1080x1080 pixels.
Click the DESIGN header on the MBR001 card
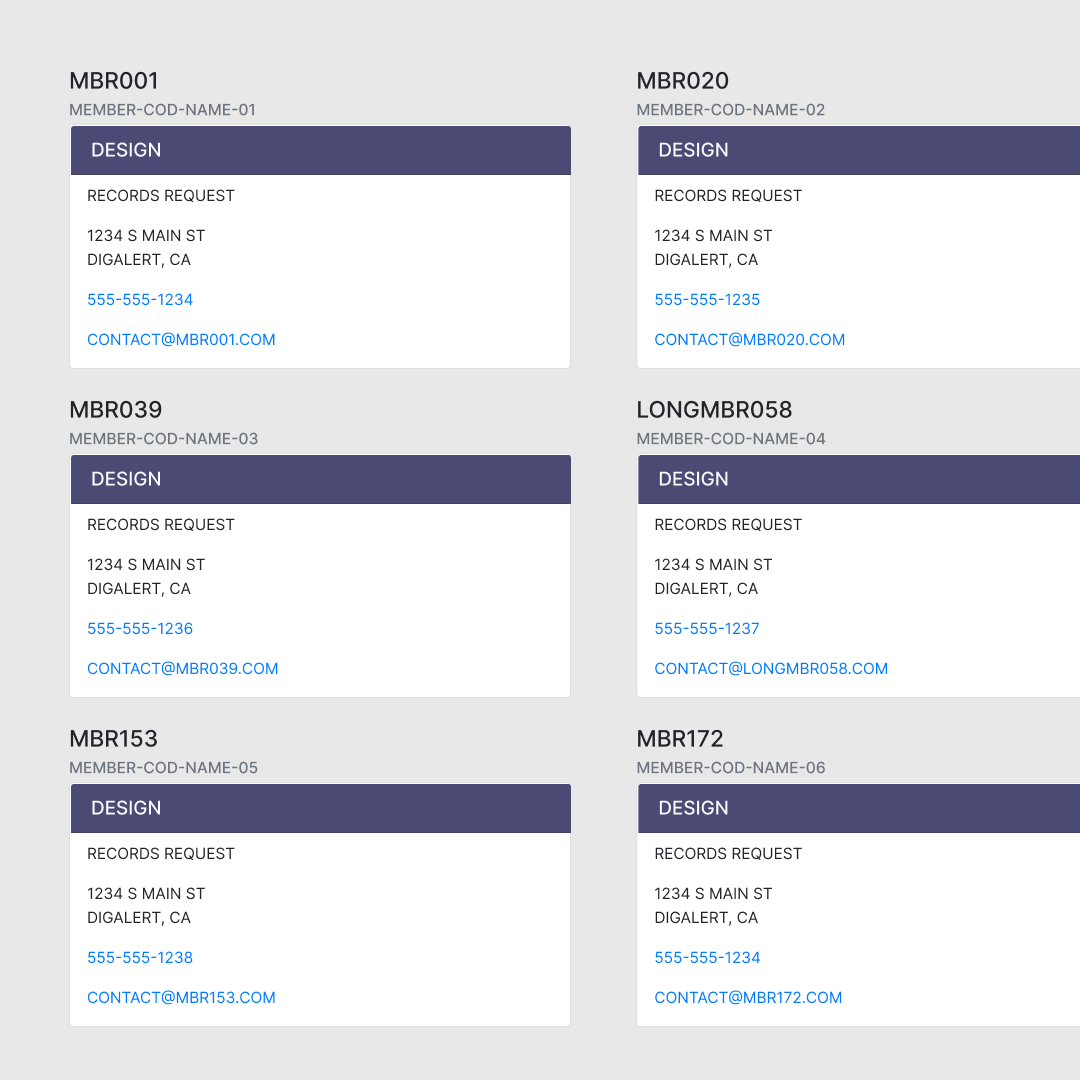[x=126, y=150]
